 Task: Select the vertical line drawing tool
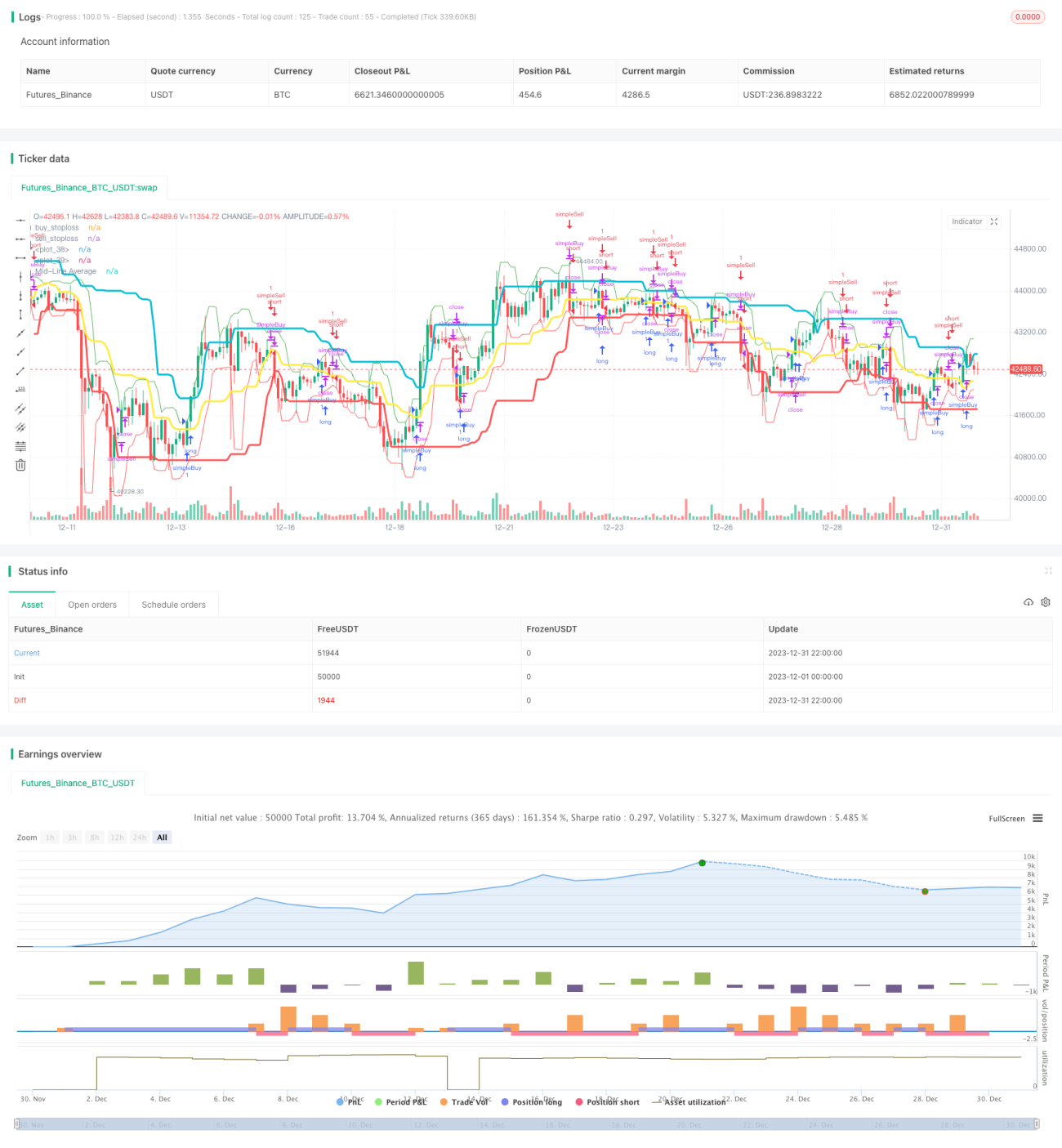20,276
